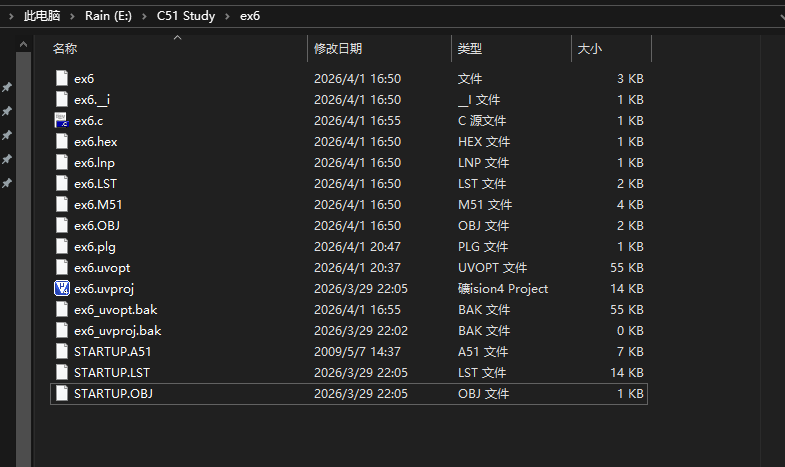Select the ex6.plg file name
785x467 pixels.
(x=95, y=247)
